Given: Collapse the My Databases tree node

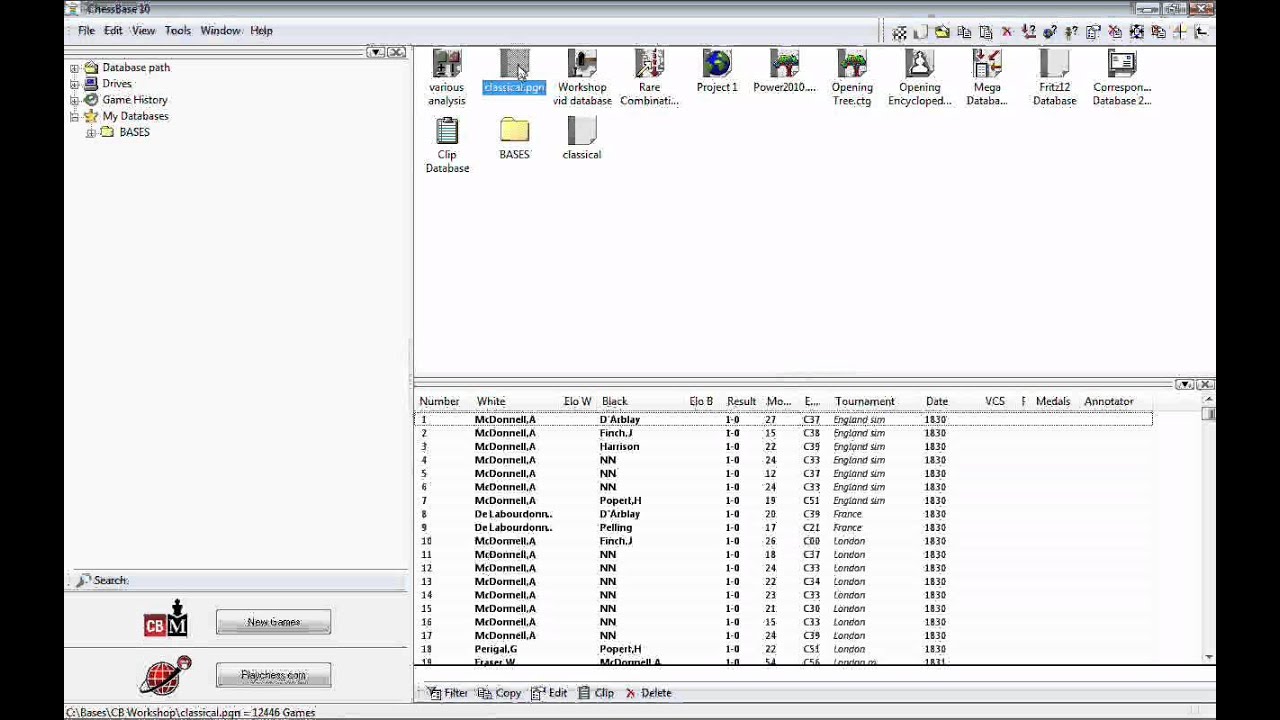Looking at the screenshot, I should pyautogui.click(x=74, y=116).
